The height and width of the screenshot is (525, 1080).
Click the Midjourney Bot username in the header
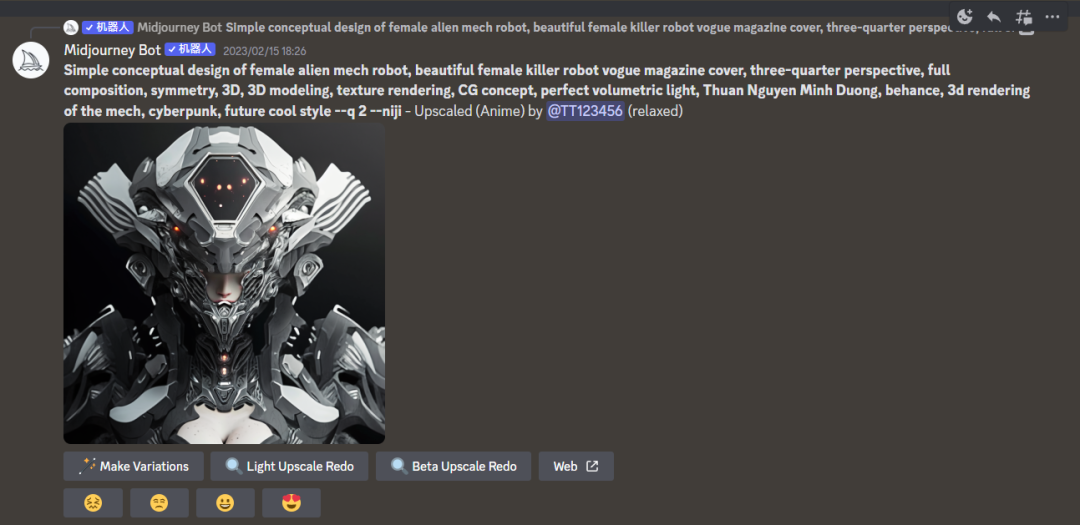(112, 50)
